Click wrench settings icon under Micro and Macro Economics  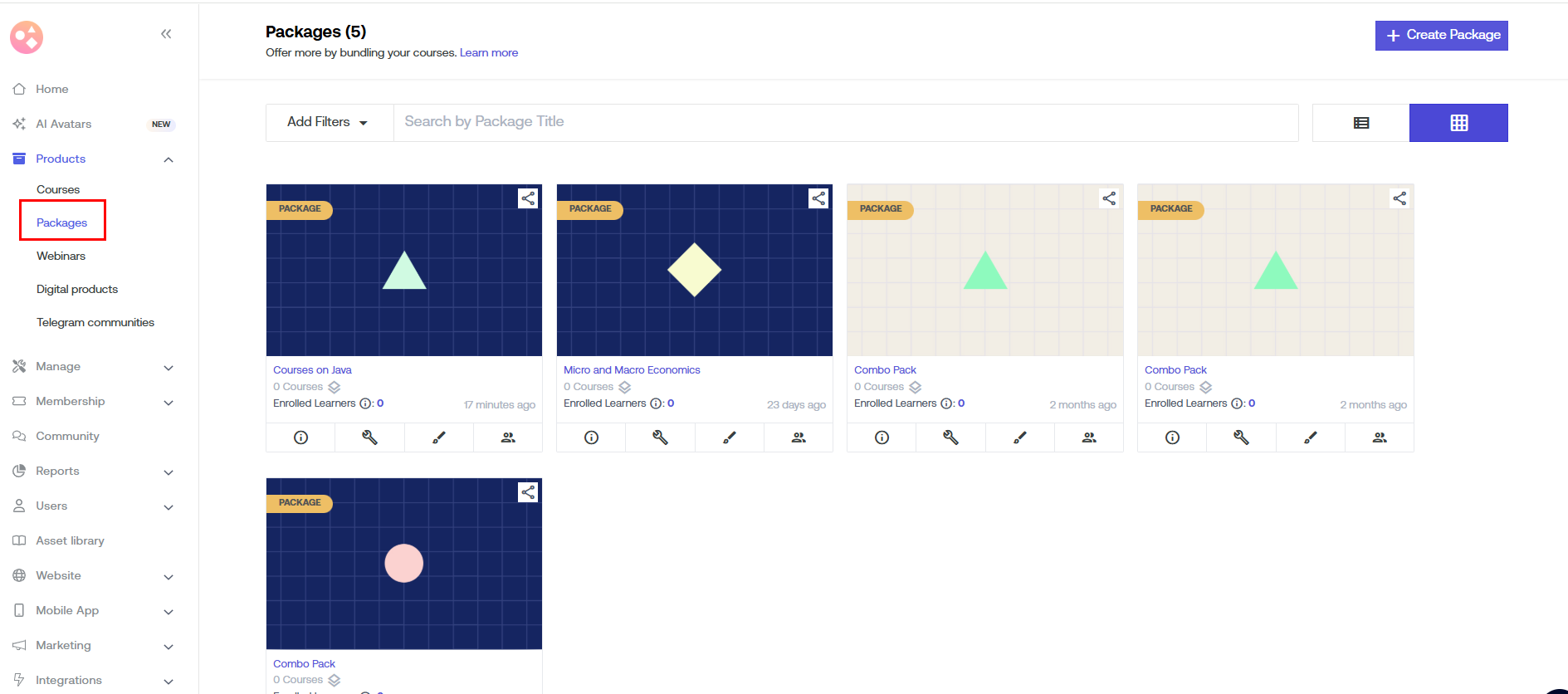click(x=660, y=437)
